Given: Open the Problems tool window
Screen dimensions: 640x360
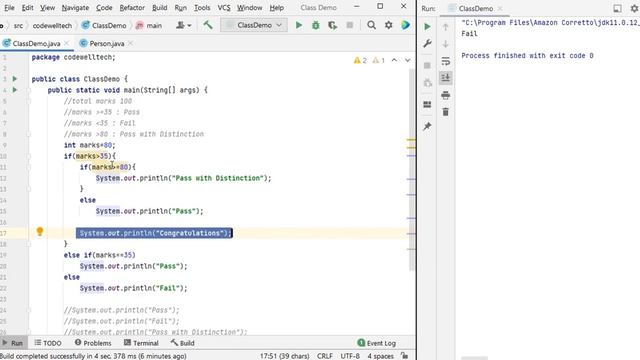Looking at the screenshot, I should 93,343.
